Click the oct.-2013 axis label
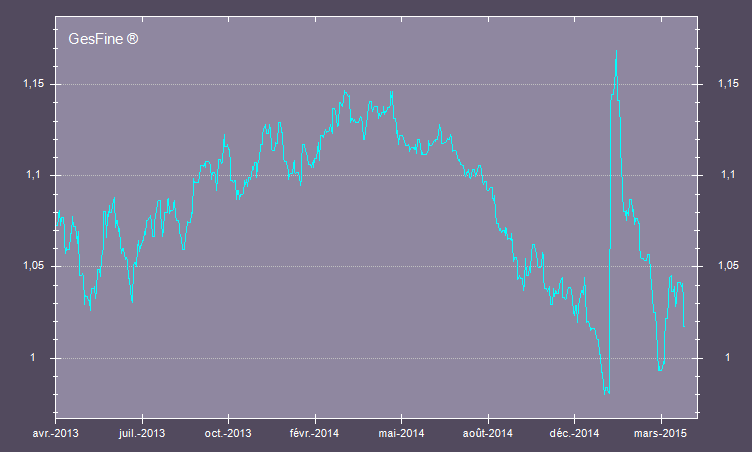 pyautogui.click(x=228, y=433)
